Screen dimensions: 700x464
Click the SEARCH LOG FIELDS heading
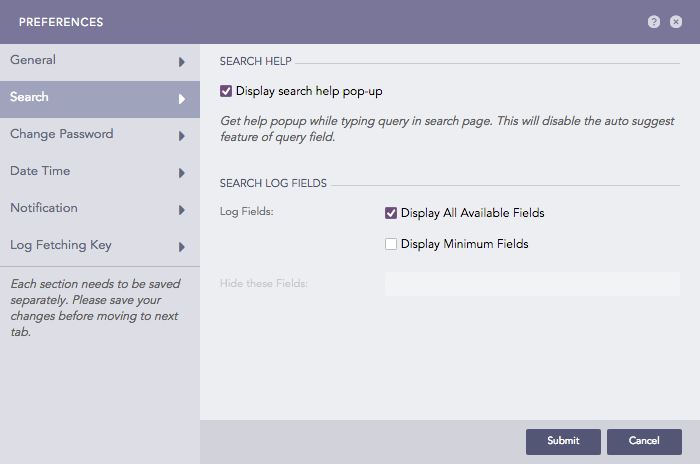click(x=273, y=183)
